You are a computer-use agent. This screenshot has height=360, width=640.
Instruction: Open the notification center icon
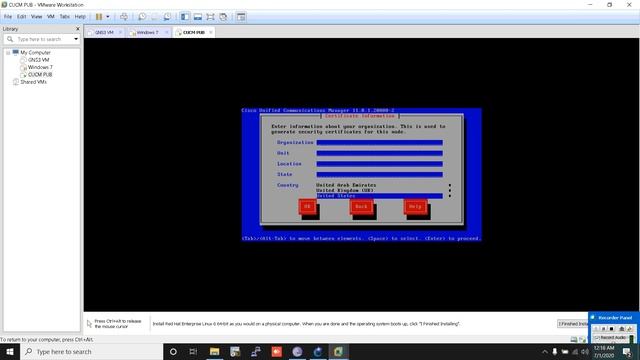pyautogui.click(x=627, y=351)
